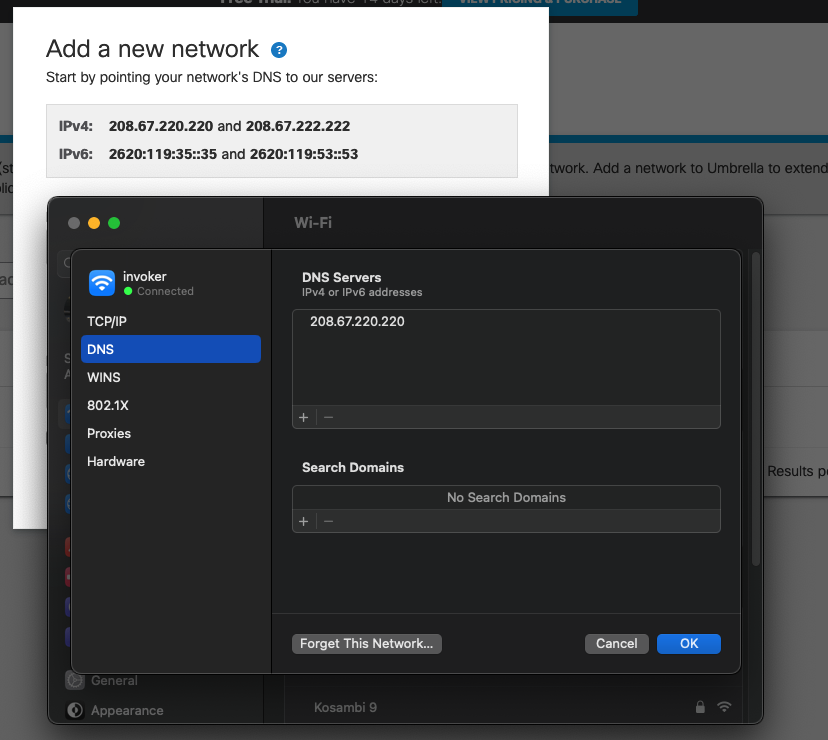Viewport: 828px width, 740px height.
Task: Show the Hardware tab
Action: click(x=116, y=461)
